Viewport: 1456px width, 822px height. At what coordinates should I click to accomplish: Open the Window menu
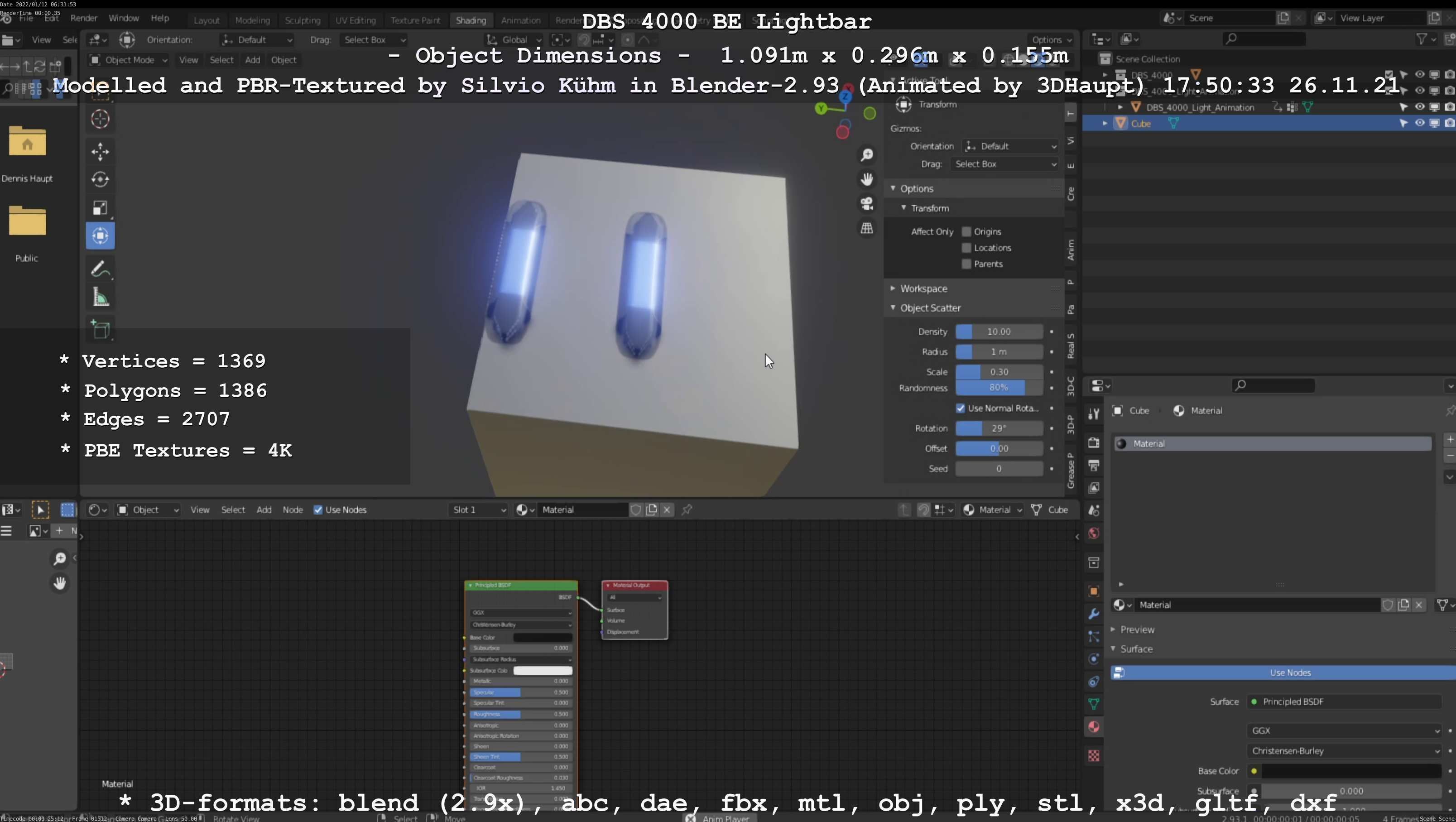coord(123,18)
